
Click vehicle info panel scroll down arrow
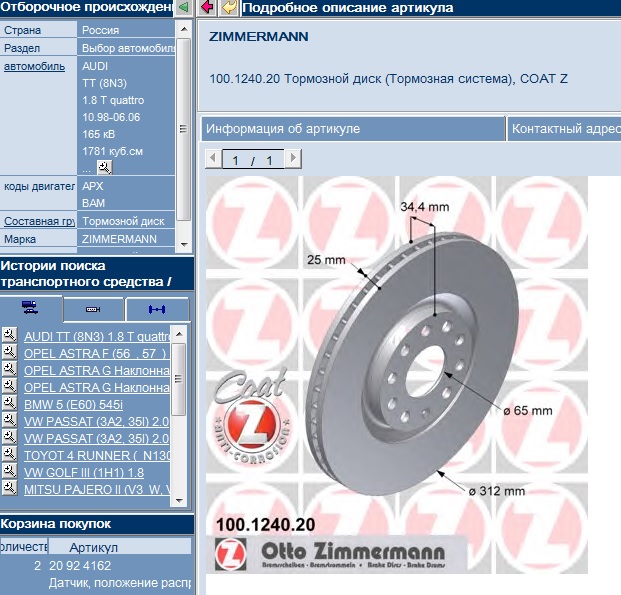point(184,244)
